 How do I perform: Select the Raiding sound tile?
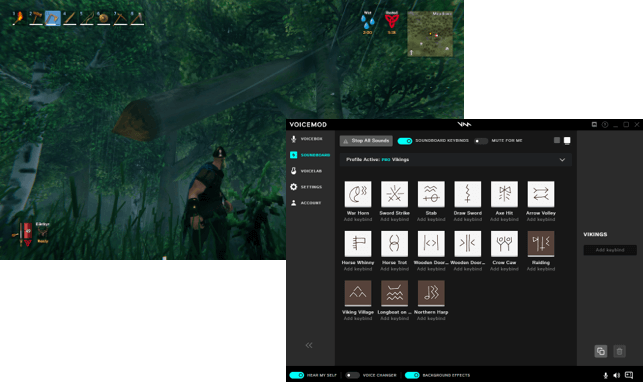[540, 243]
